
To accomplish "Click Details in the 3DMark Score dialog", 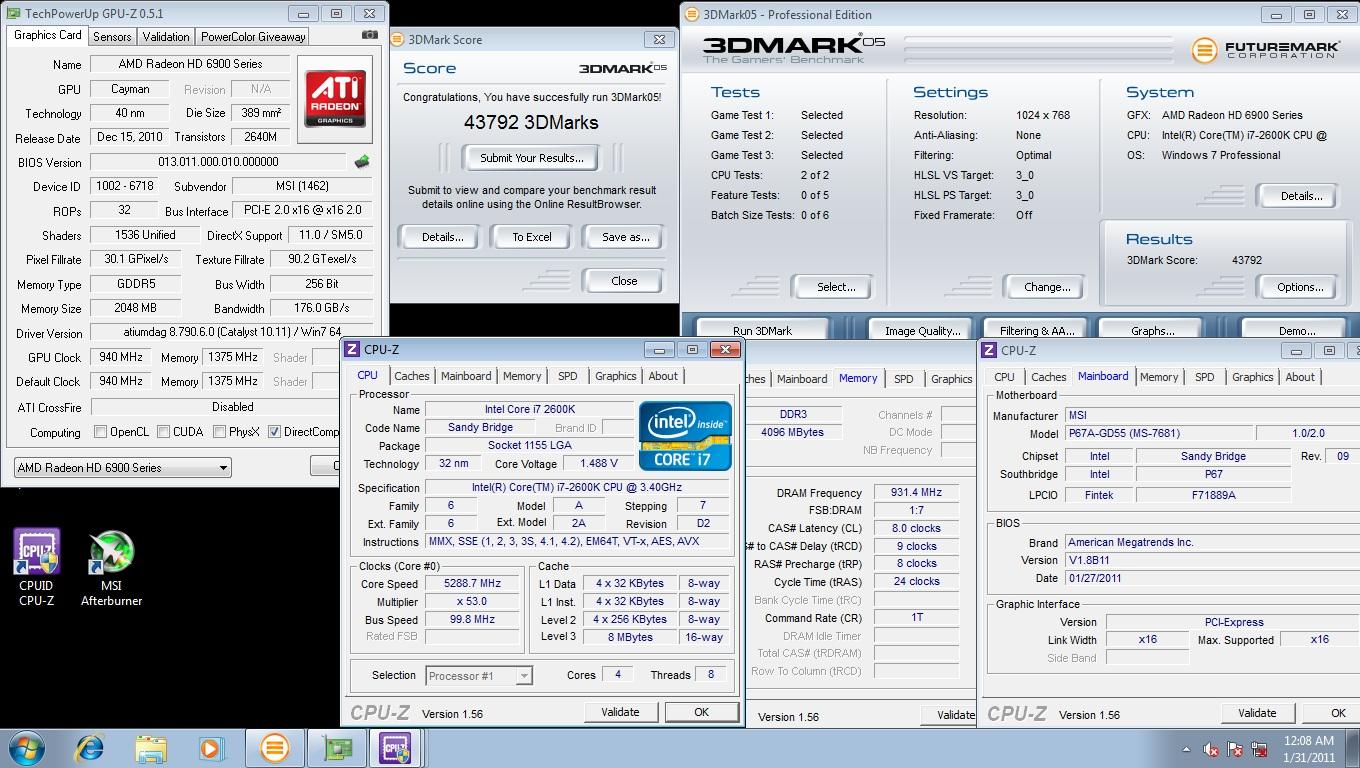I will [442, 237].
